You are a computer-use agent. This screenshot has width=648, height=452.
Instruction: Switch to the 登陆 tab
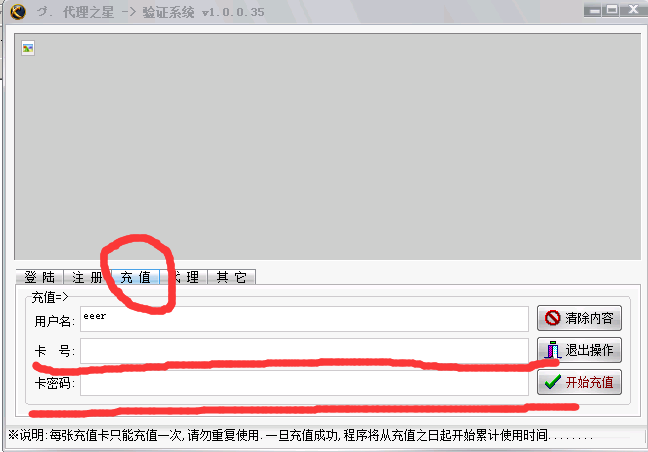point(39,277)
